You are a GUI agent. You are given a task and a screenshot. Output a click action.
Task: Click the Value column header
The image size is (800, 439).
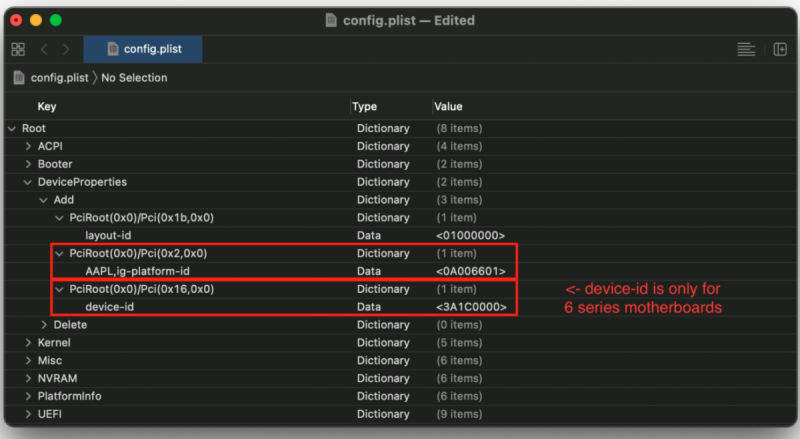coord(448,107)
